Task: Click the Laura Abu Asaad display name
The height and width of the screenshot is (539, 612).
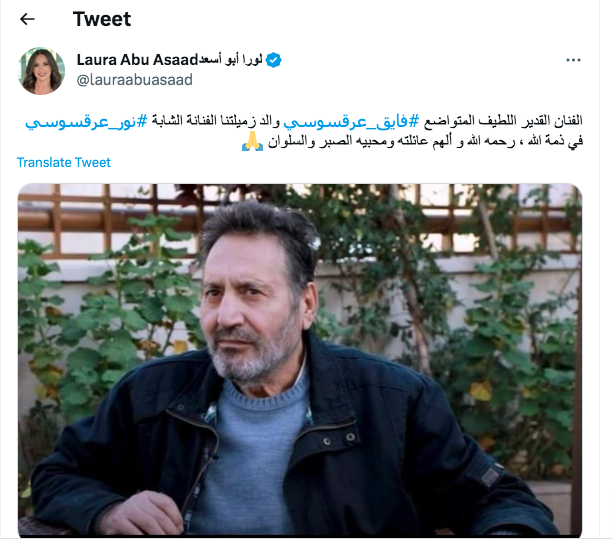Action: pos(137,60)
